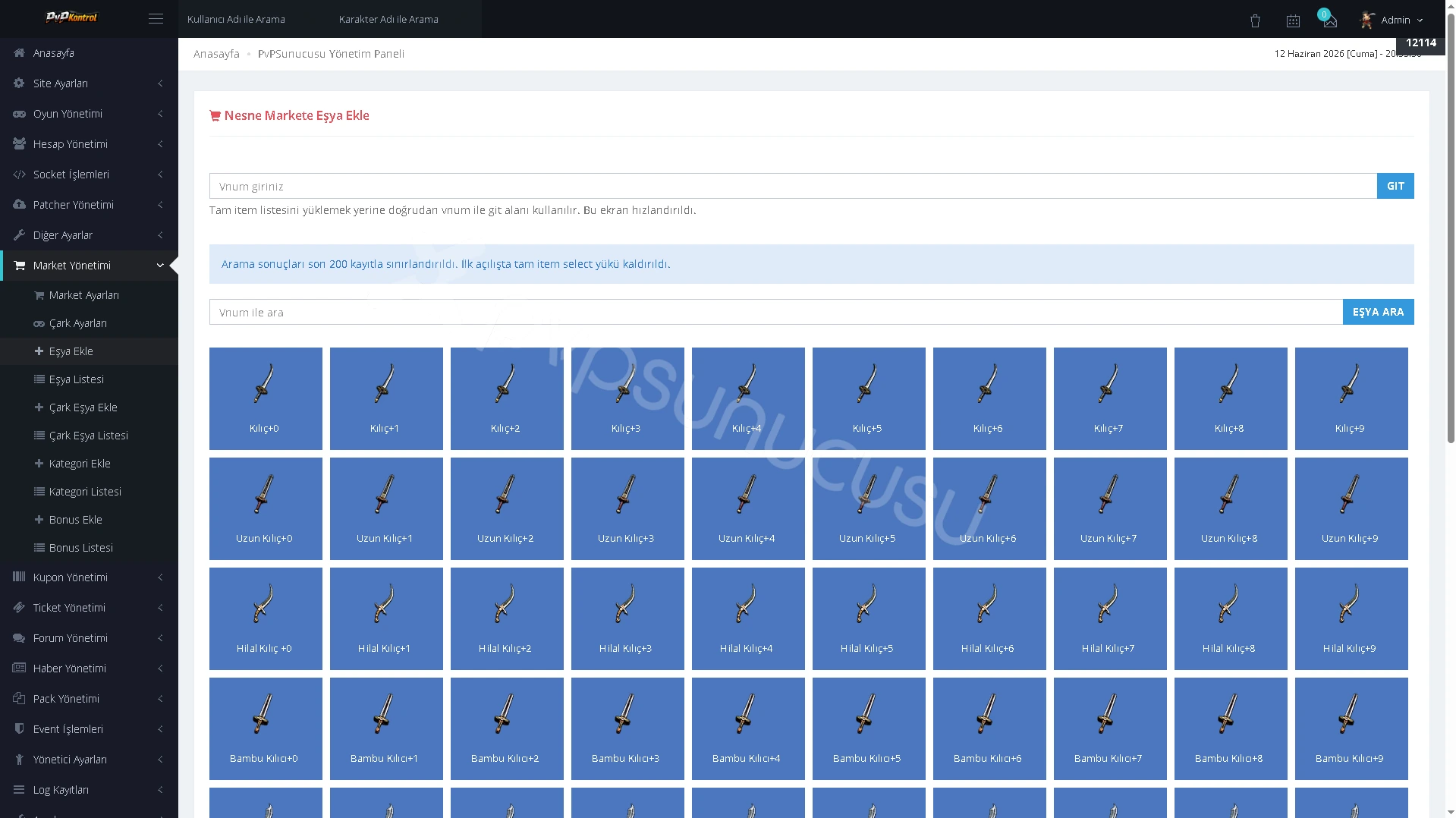
Task: Open the messages envelope icon
Action: point(1330,21)
